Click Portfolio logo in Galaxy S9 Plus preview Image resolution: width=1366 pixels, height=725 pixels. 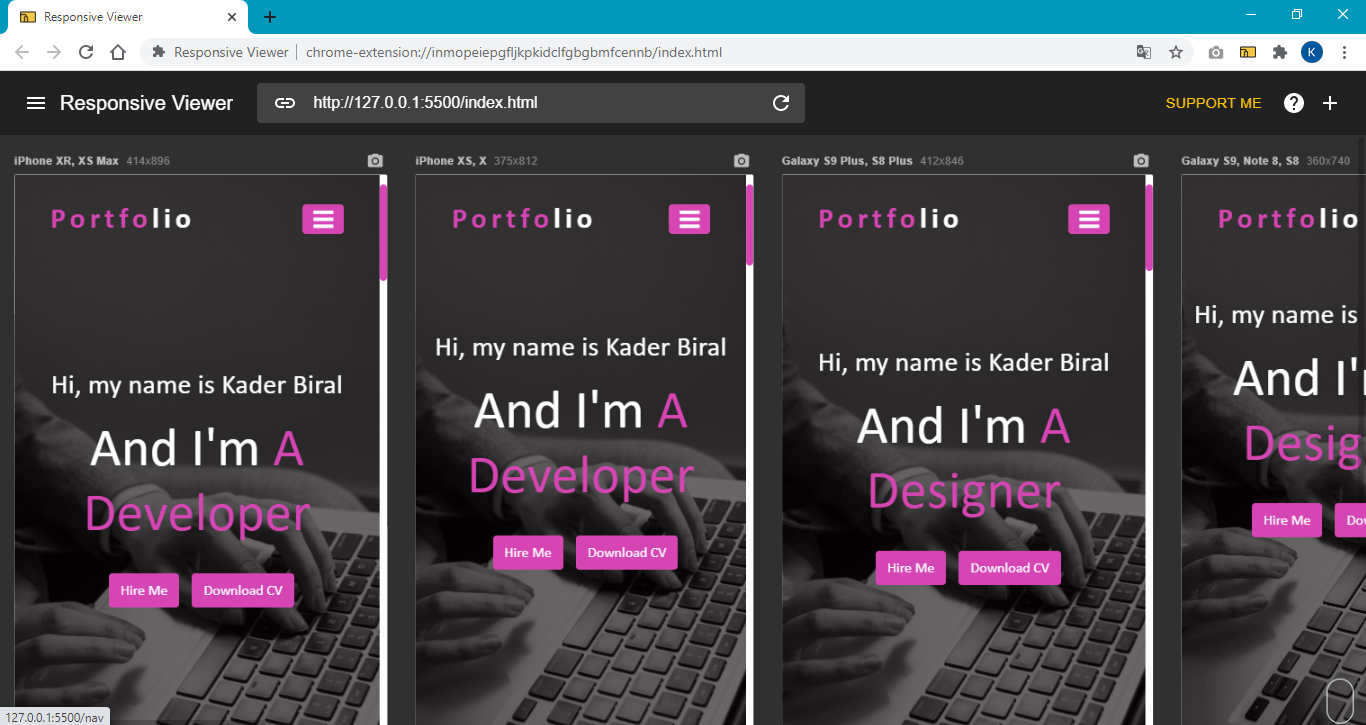(889, 219)
